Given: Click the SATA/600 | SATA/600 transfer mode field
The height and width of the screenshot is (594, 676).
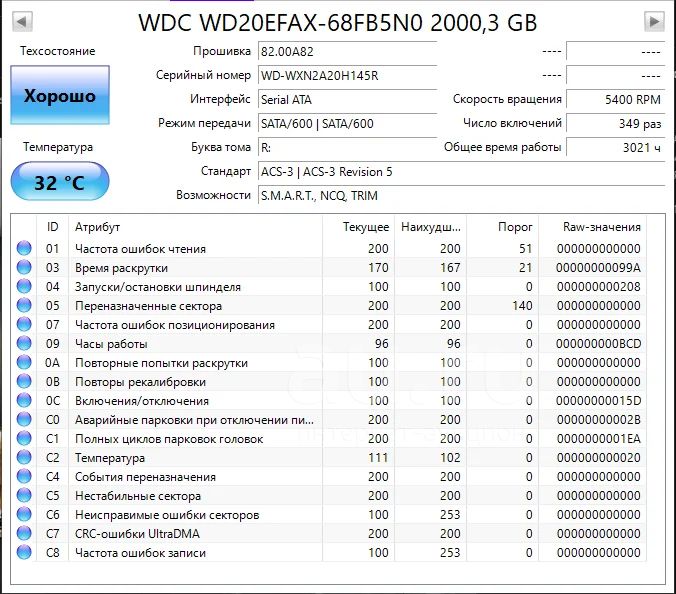Looking at the screenshot, I should click(347, 124).
